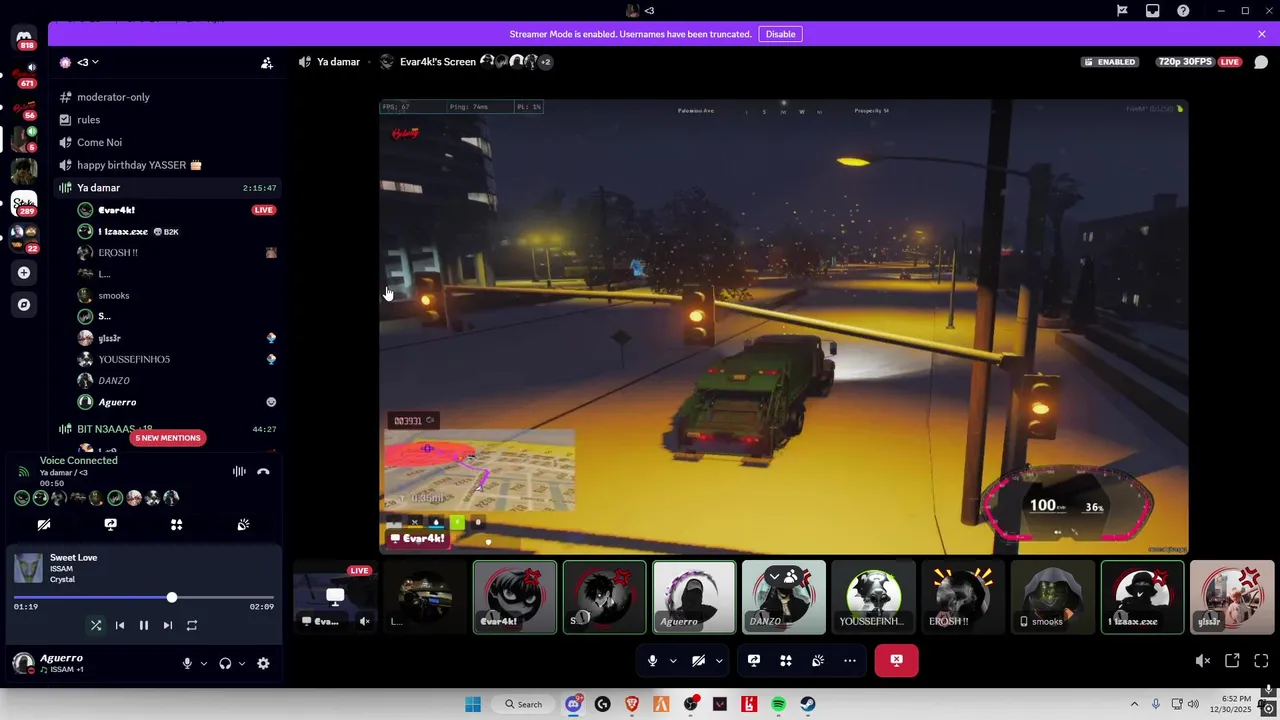1280x720 pixels.
Task: Open Steam from Windows taskbar
Action: click(807, 704)
